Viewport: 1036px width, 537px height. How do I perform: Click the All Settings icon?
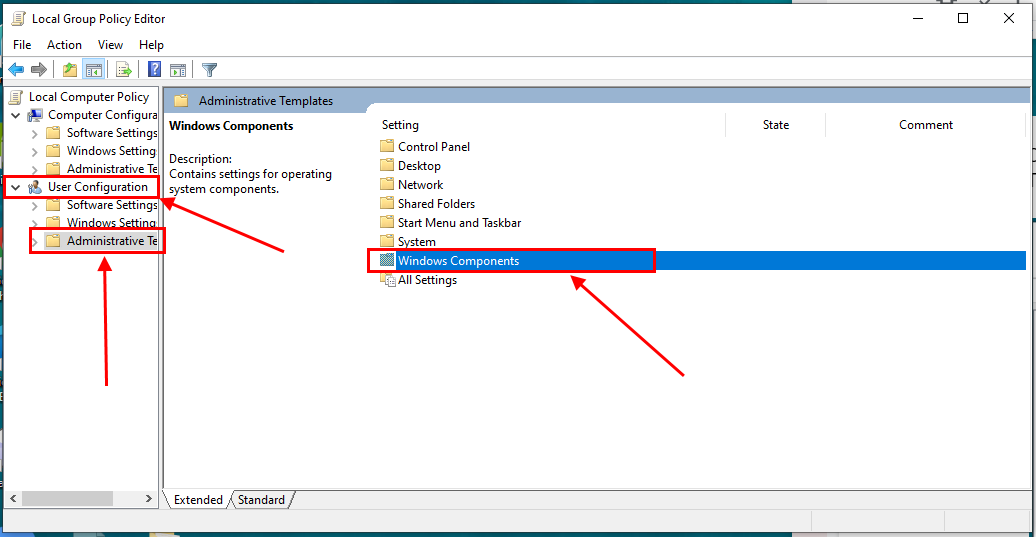388,280
